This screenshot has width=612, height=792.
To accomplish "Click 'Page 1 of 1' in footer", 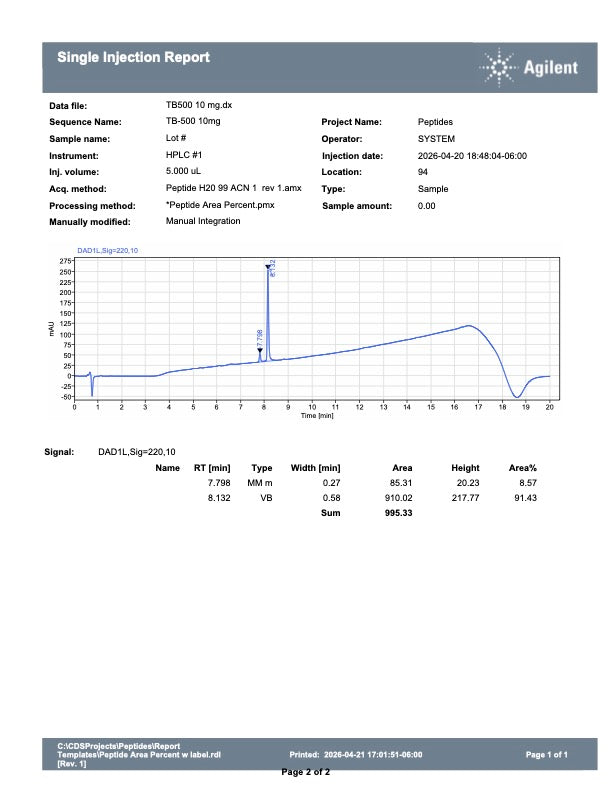I will tap(546, 755).
